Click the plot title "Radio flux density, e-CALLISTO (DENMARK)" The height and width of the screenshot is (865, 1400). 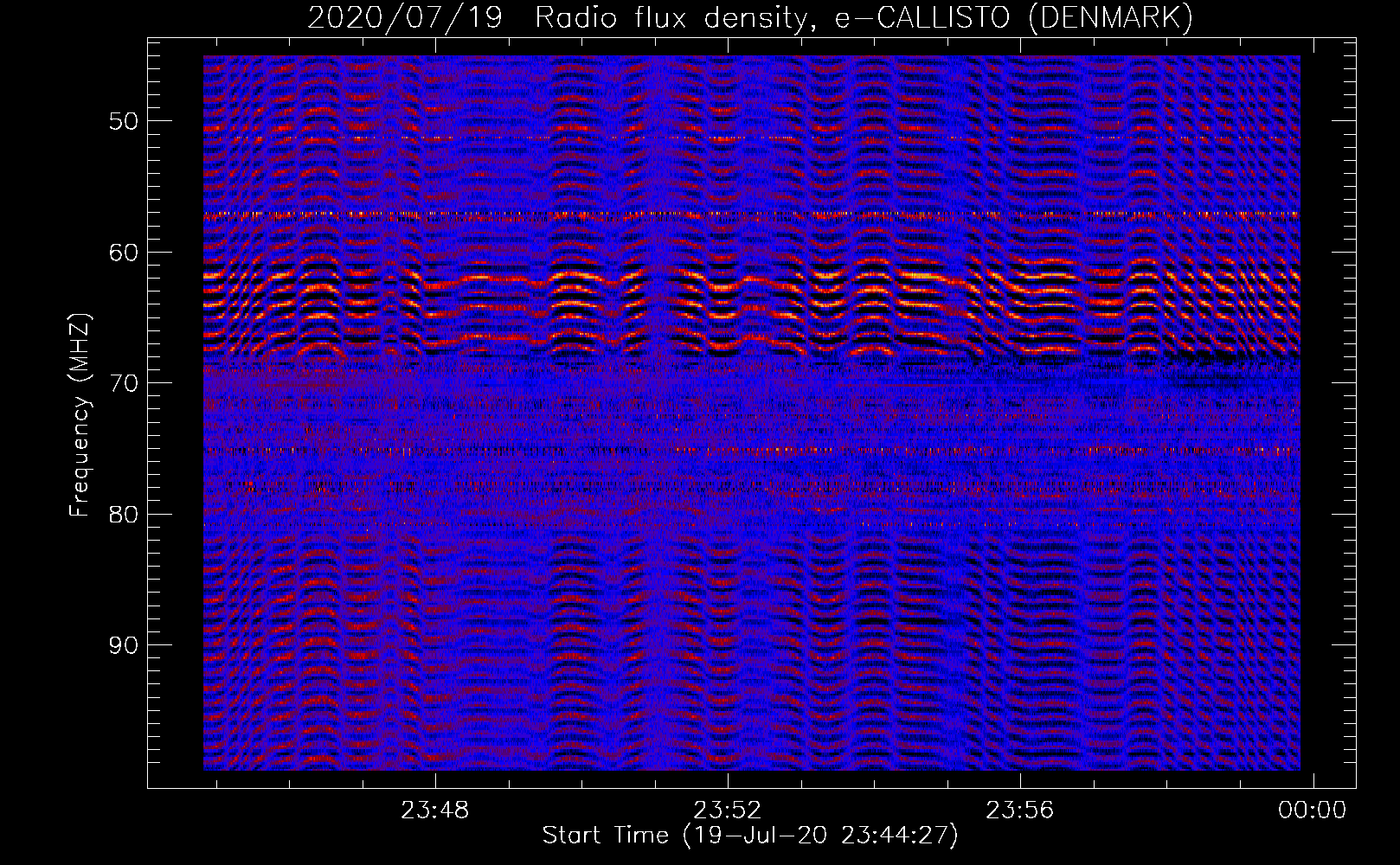point(864,18)
